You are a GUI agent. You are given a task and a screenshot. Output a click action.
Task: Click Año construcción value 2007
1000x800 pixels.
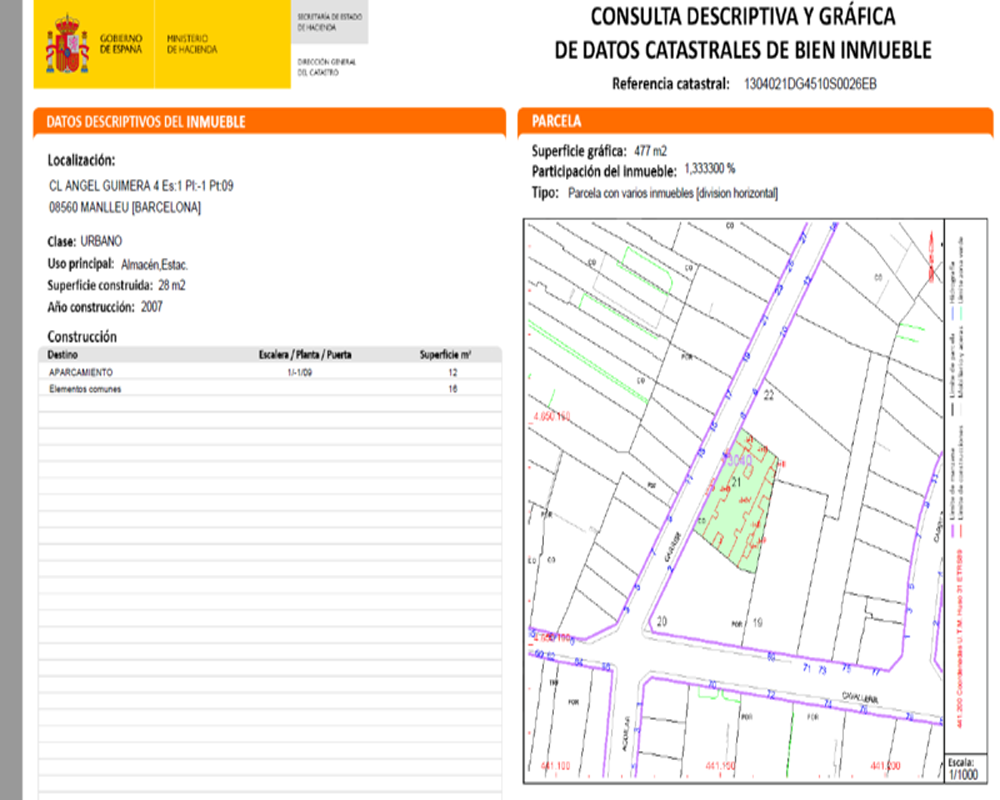152,307
